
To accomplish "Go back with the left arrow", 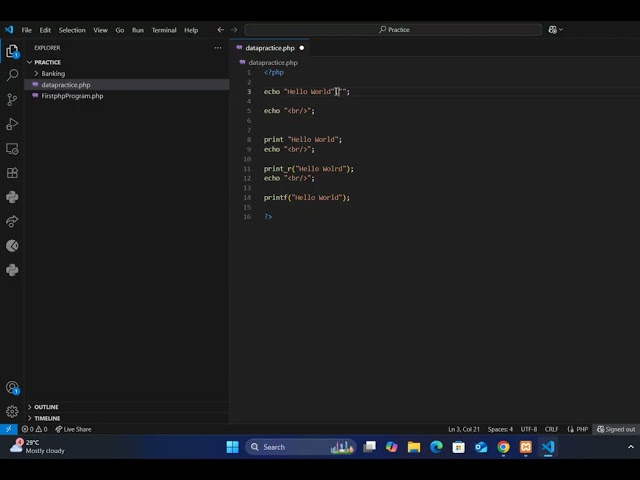I will click(220, 30).
